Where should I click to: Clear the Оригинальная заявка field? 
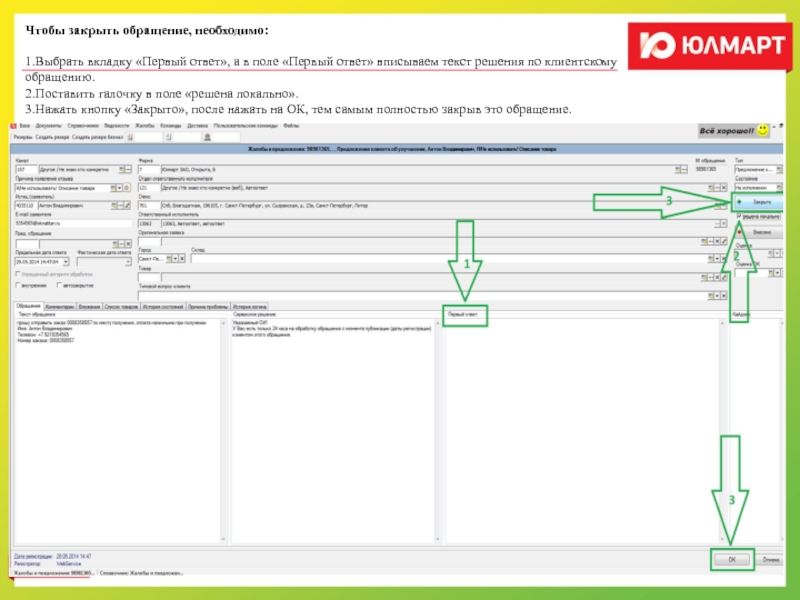click(x=717, y=241)
